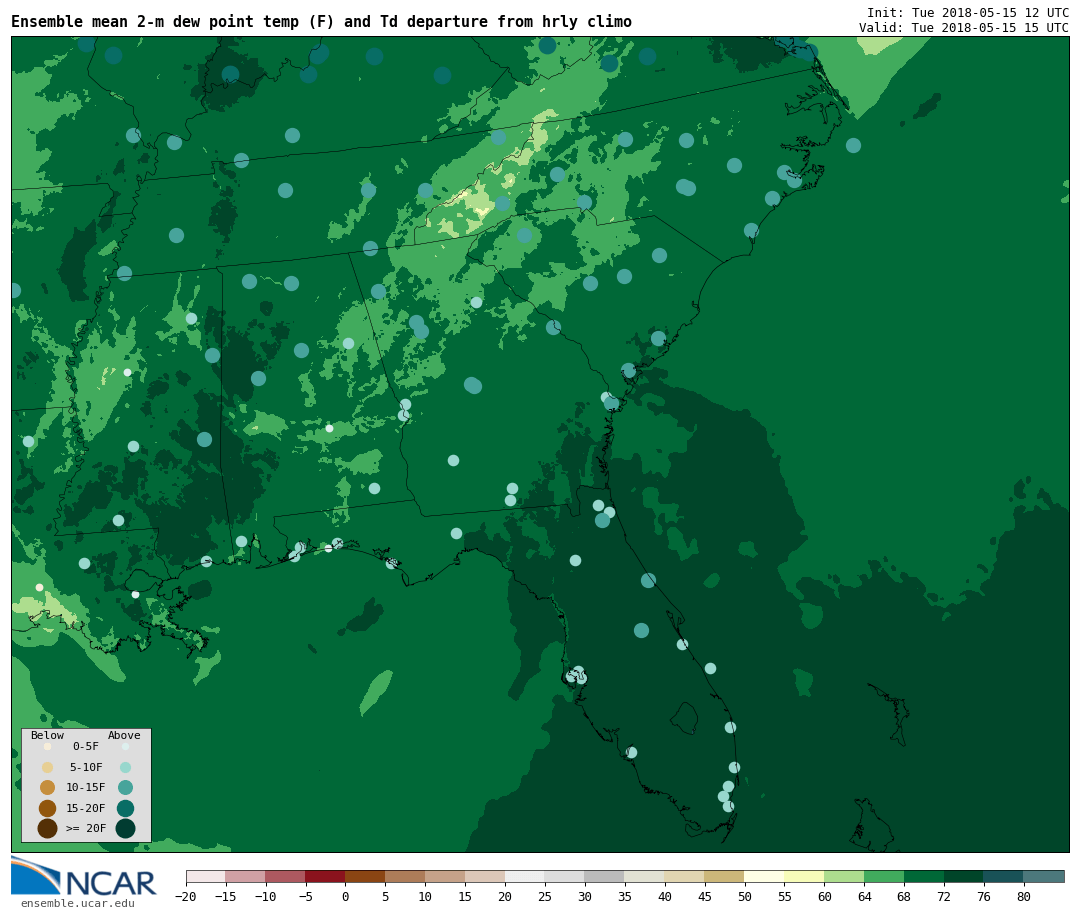Image resolution: width=1080 pixels, height=915 pixels.
Task: Click the Below >= 20F dark brown circle
Action: pos(48,828)
